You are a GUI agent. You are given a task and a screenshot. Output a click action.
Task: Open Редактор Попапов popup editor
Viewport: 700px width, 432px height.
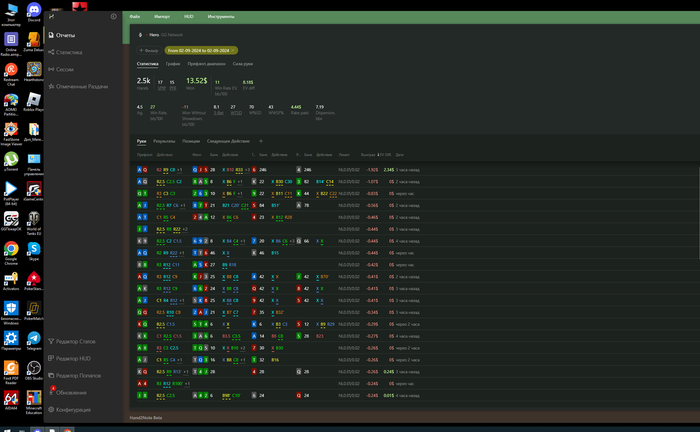[78, 375]
